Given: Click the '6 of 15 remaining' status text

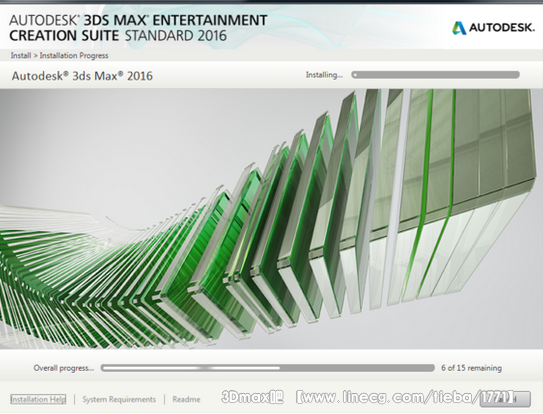Looking at the screenshot, I should [x=471, y=368].
